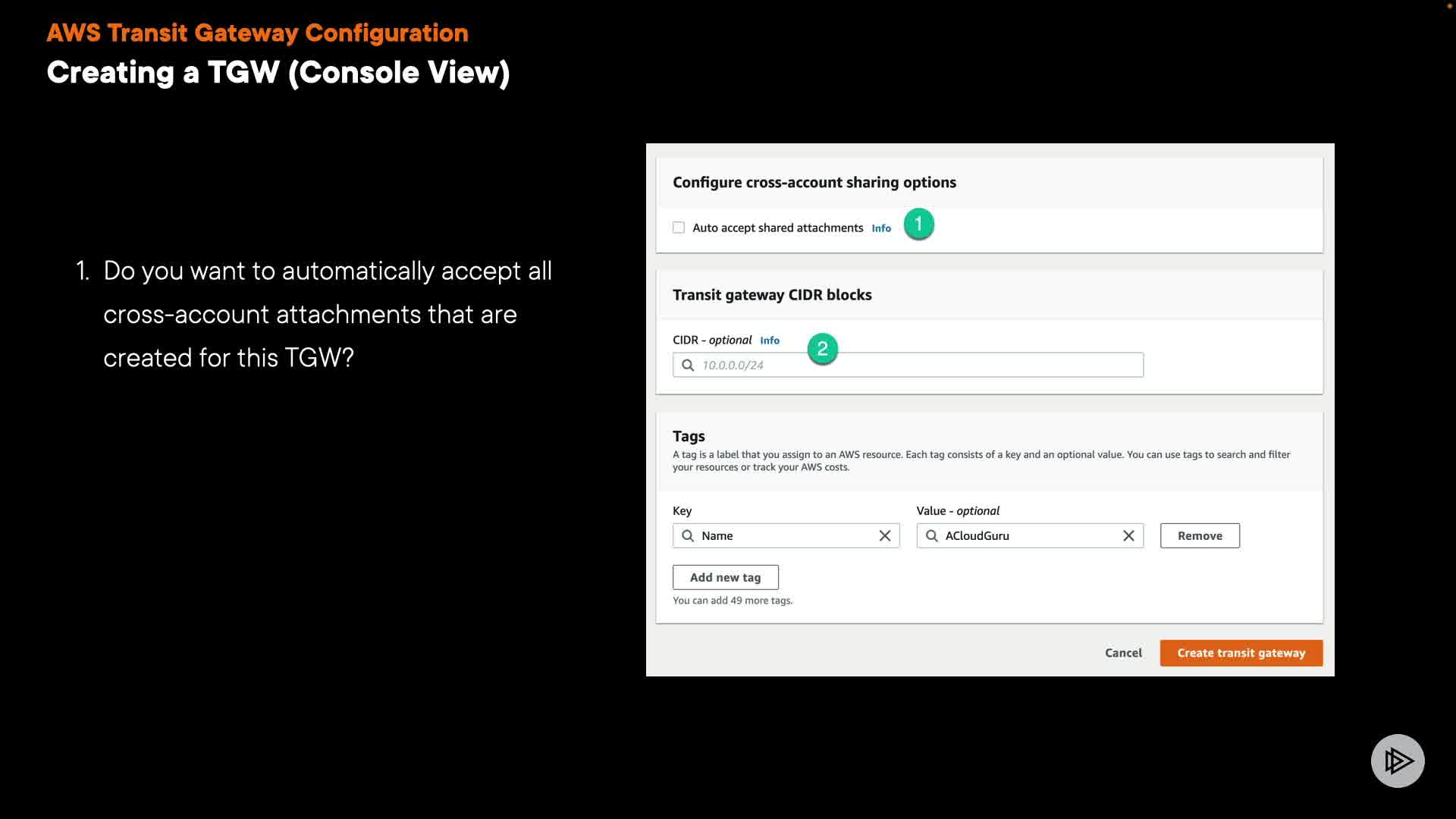This screenshot has height=819, width=1456.
Task: Enable Auto accept shared attachments checkbox
Action: [679, 227]
